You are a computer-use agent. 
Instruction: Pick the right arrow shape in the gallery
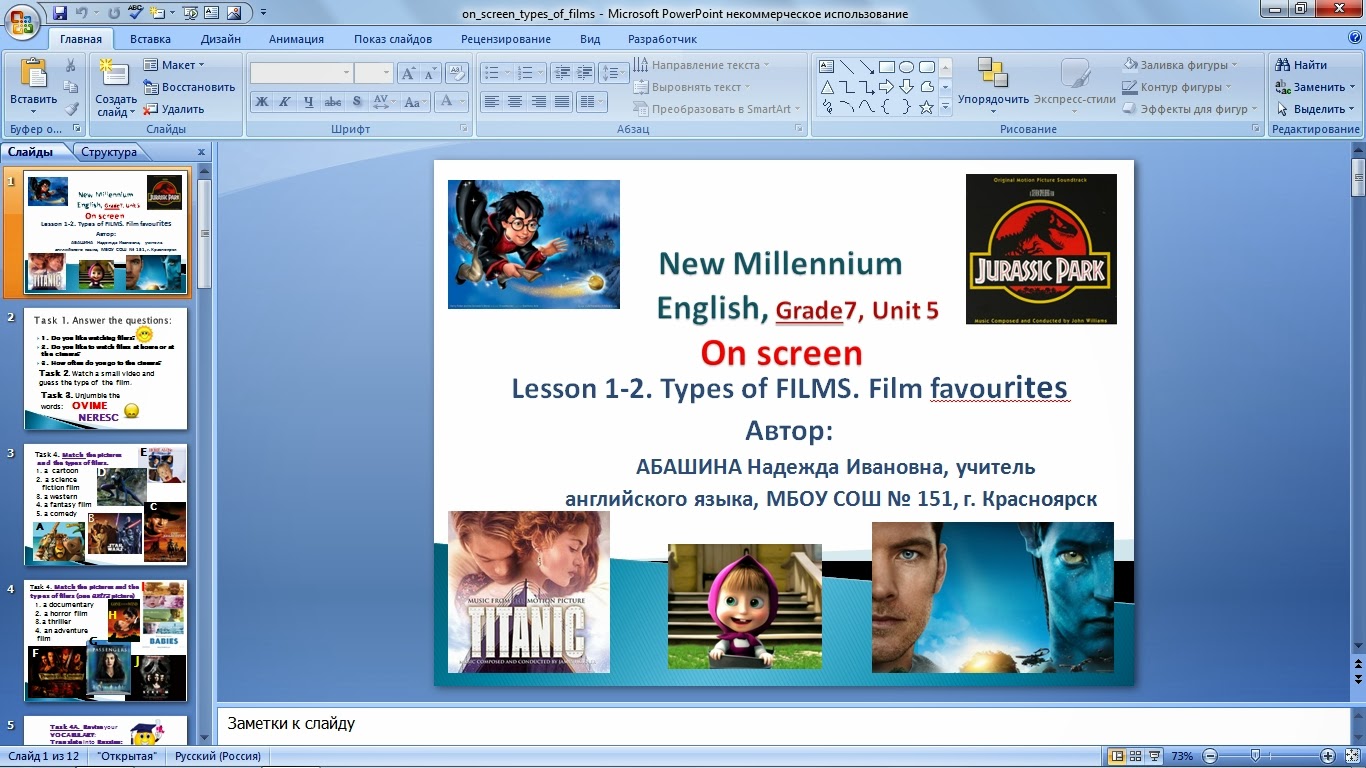pyautogui.click(x=886, y=87)
